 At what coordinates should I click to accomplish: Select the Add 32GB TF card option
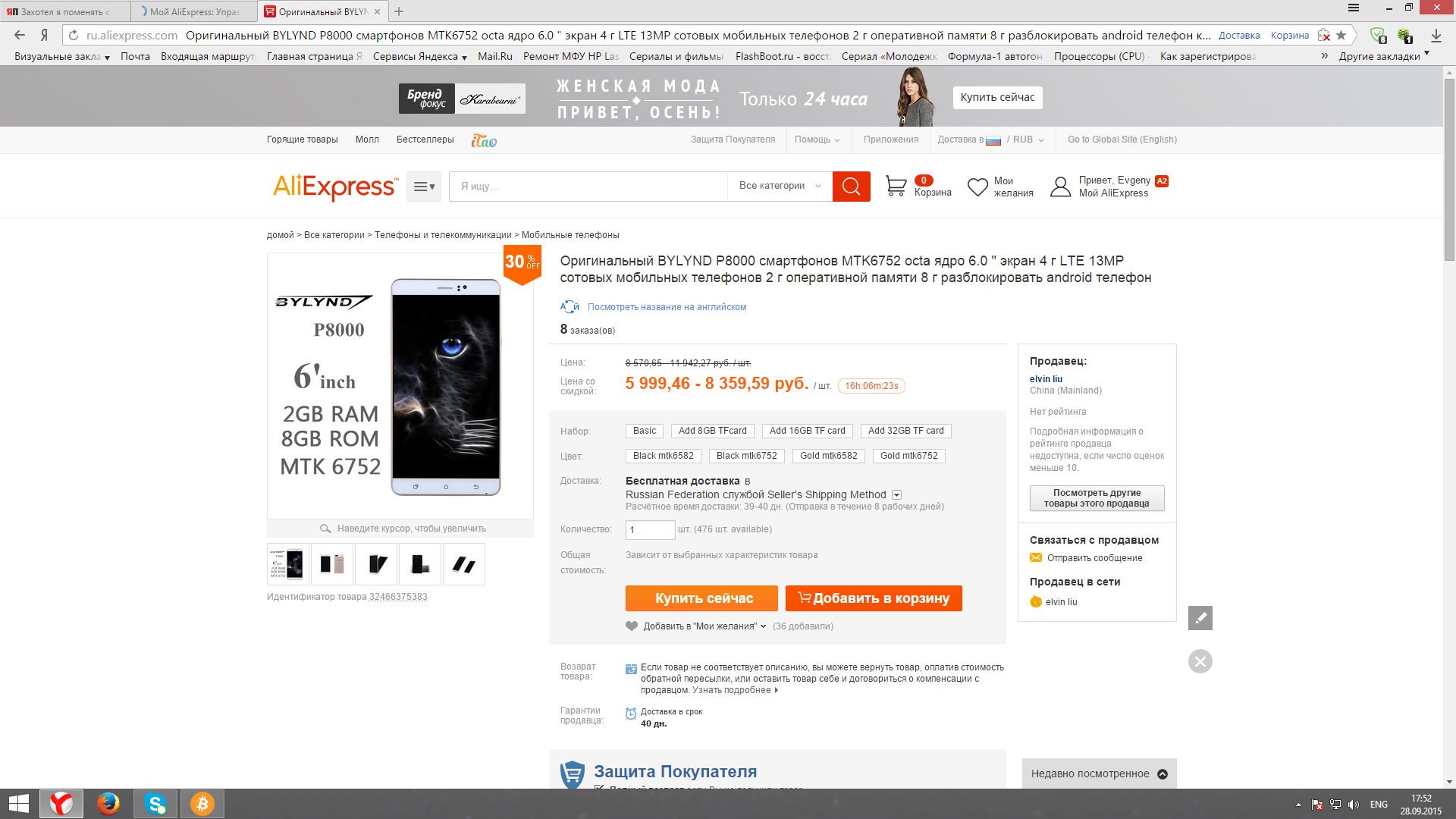point(906,431)
